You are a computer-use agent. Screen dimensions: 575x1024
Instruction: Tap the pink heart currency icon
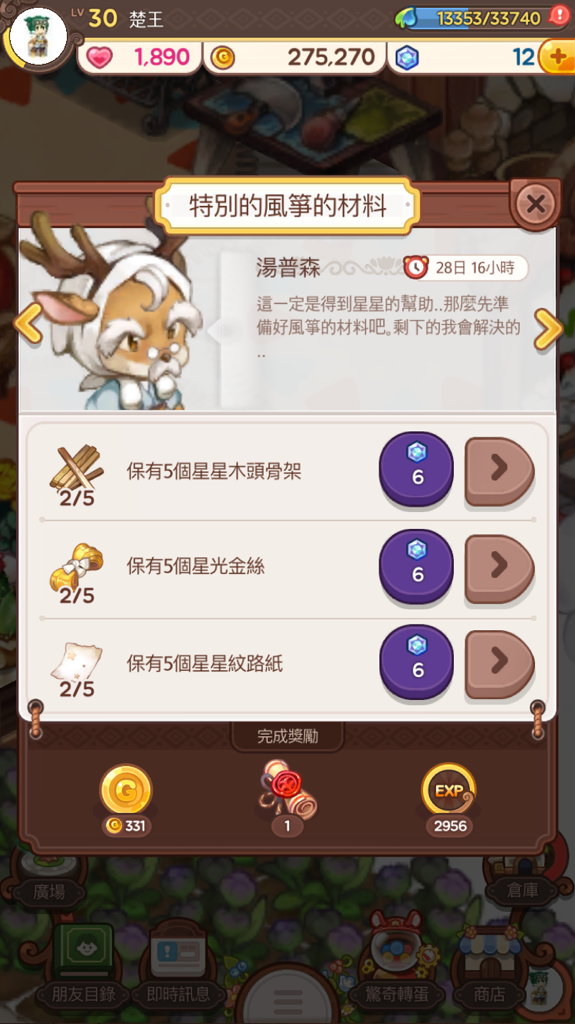pyautogui.click(x=99, y=58)
